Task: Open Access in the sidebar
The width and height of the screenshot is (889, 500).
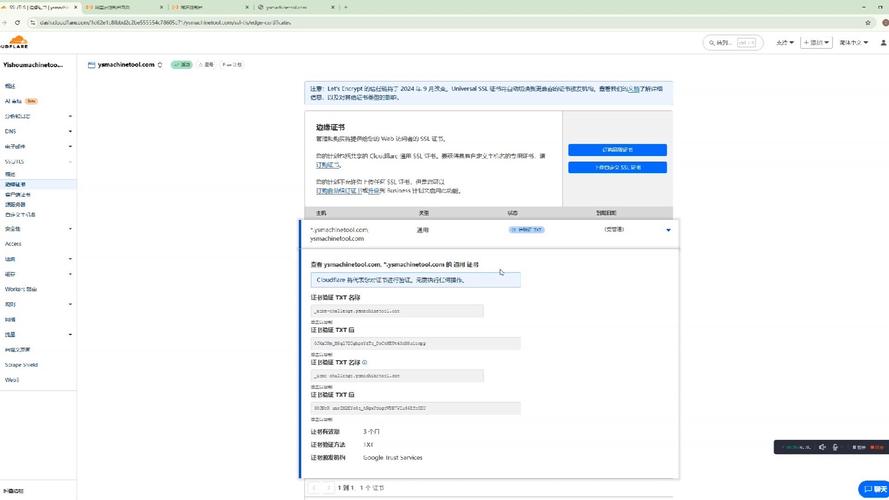Action: click(13, 244)
